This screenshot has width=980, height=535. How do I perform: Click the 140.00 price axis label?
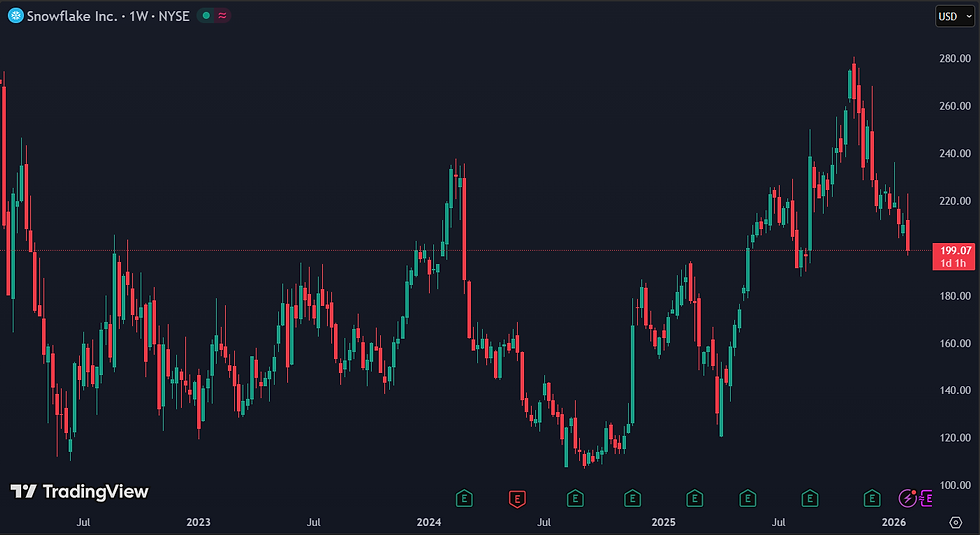pyautogui.click(x=955, y=390)
